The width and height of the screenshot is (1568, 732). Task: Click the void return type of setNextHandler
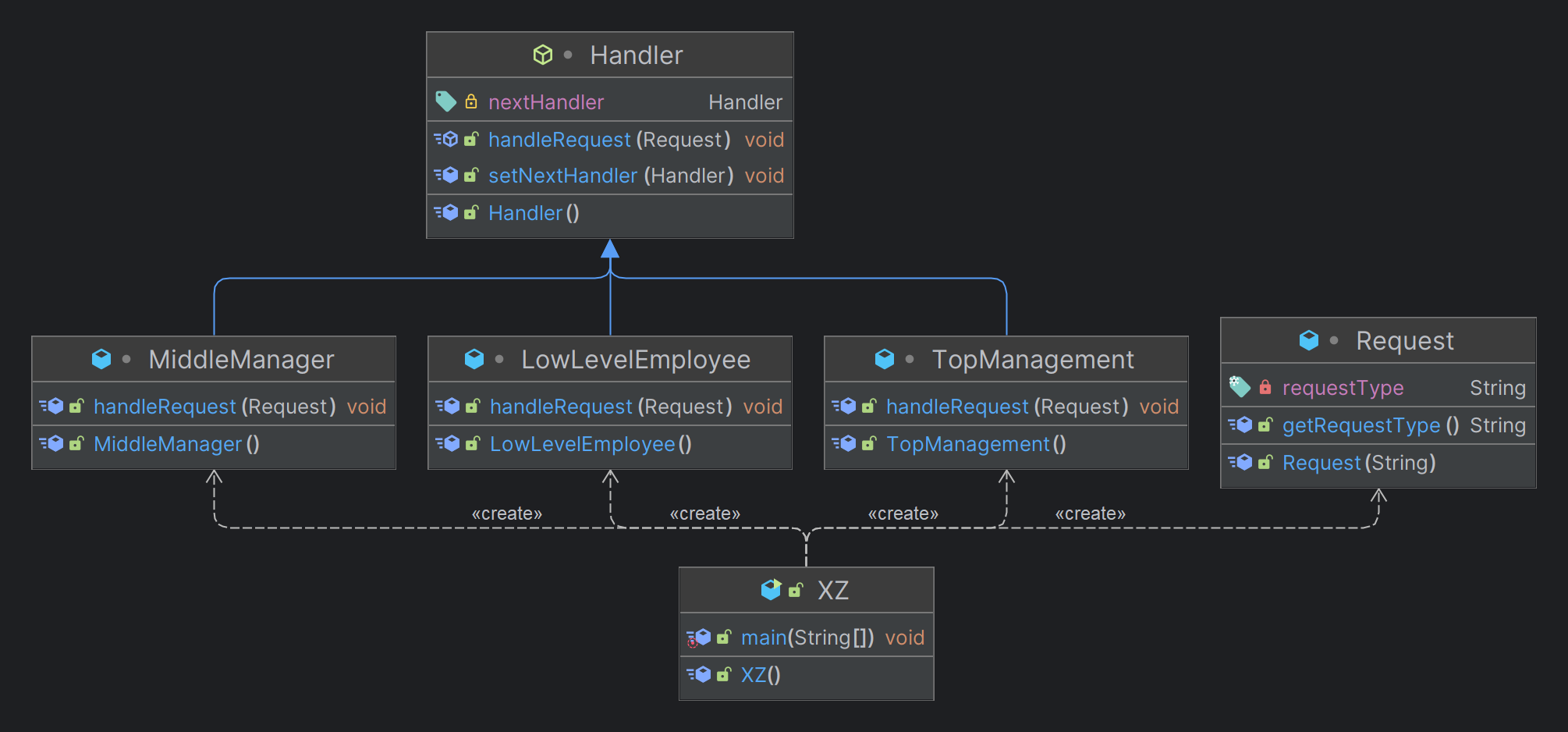(764, 176)
